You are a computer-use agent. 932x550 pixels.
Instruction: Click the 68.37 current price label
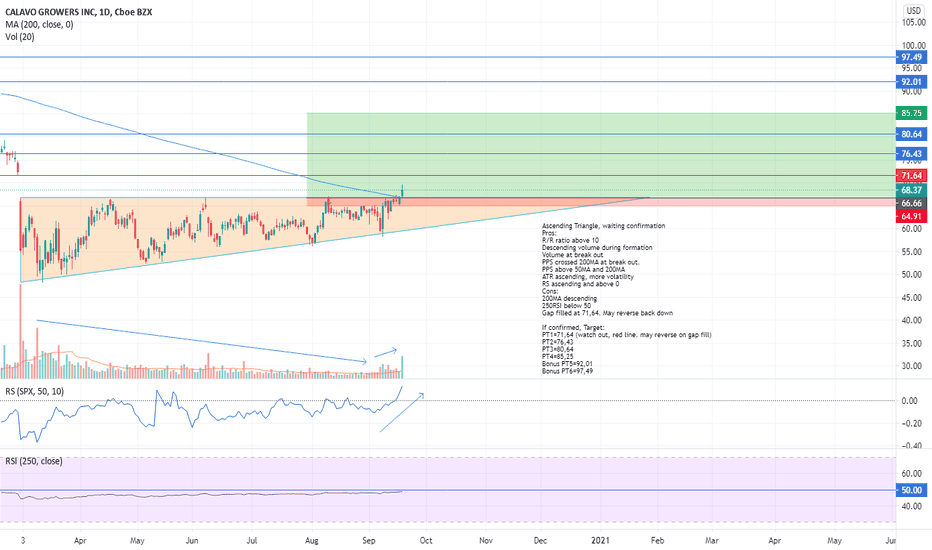pyautogui.click(x=911, y=190)
